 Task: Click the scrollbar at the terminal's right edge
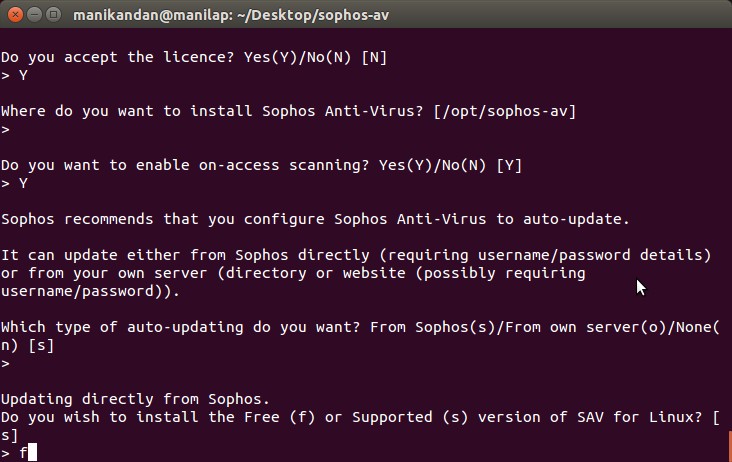730,446
